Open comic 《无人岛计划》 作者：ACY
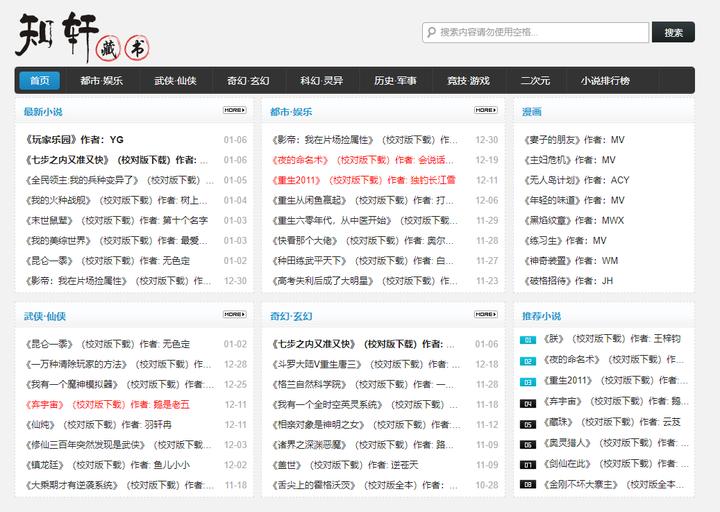 click(577, 180)
